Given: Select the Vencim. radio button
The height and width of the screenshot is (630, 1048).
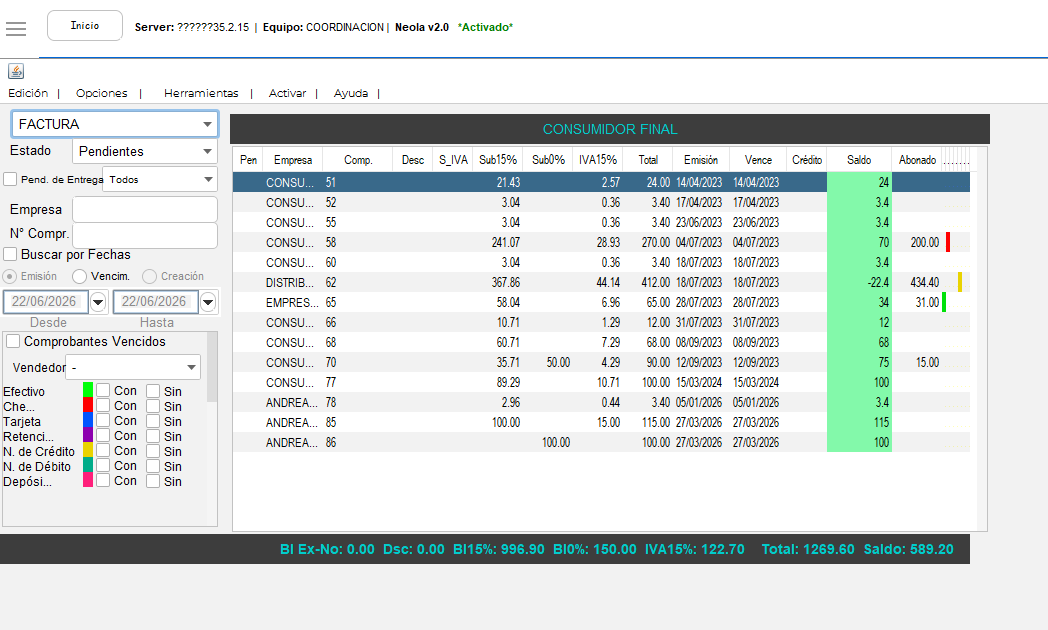Looking at the screenshot, I should pos(80,276).
